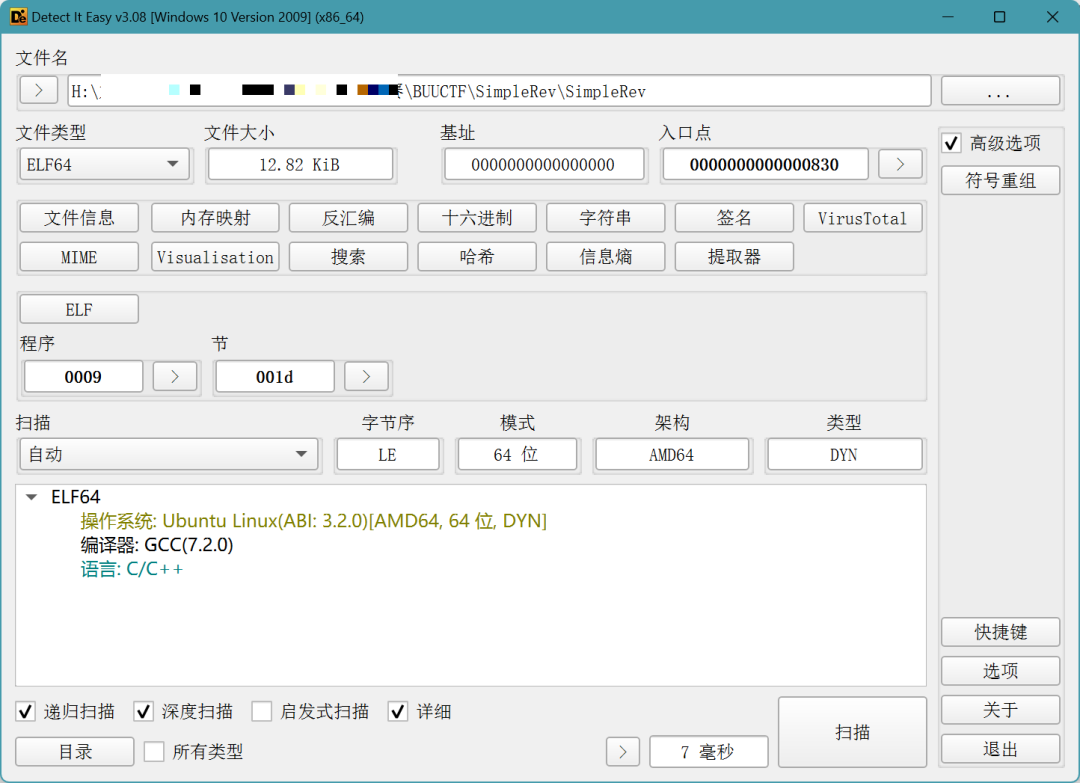This screenshot has height=783, width=1080.
Task: Click the 快捷键 shortcuts button
Action: pos(1000,632)
